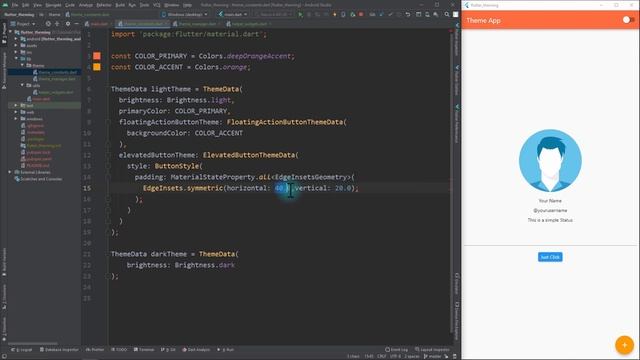This screenshot has height=360, width=640.
Task: Open the TODO tool window
Action: click(119, 349)
